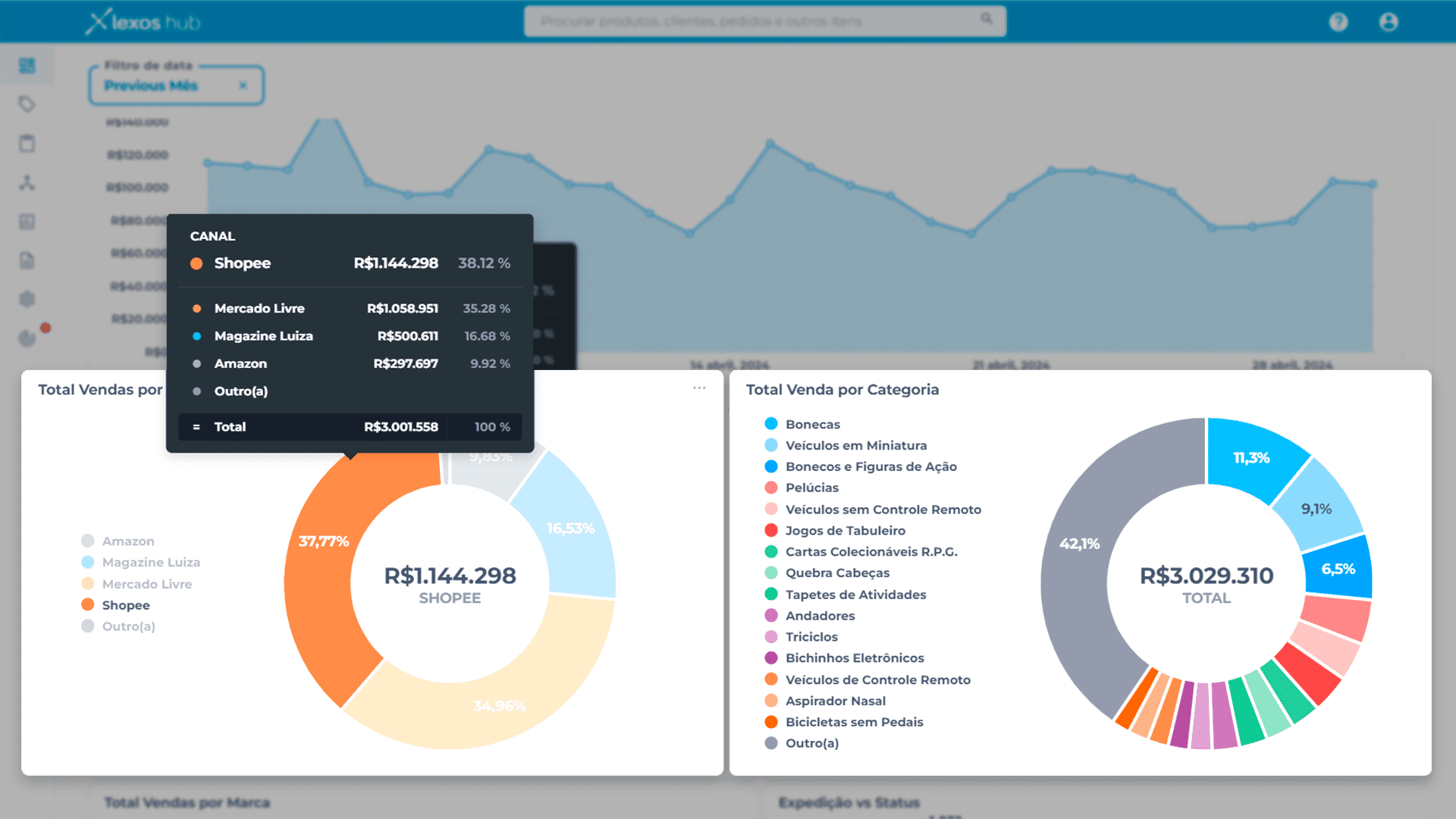Open the clipboard orders icon in the sidebar
Image resolution: width=1456 pixels, height=819 pixels.
click(27, 143)
